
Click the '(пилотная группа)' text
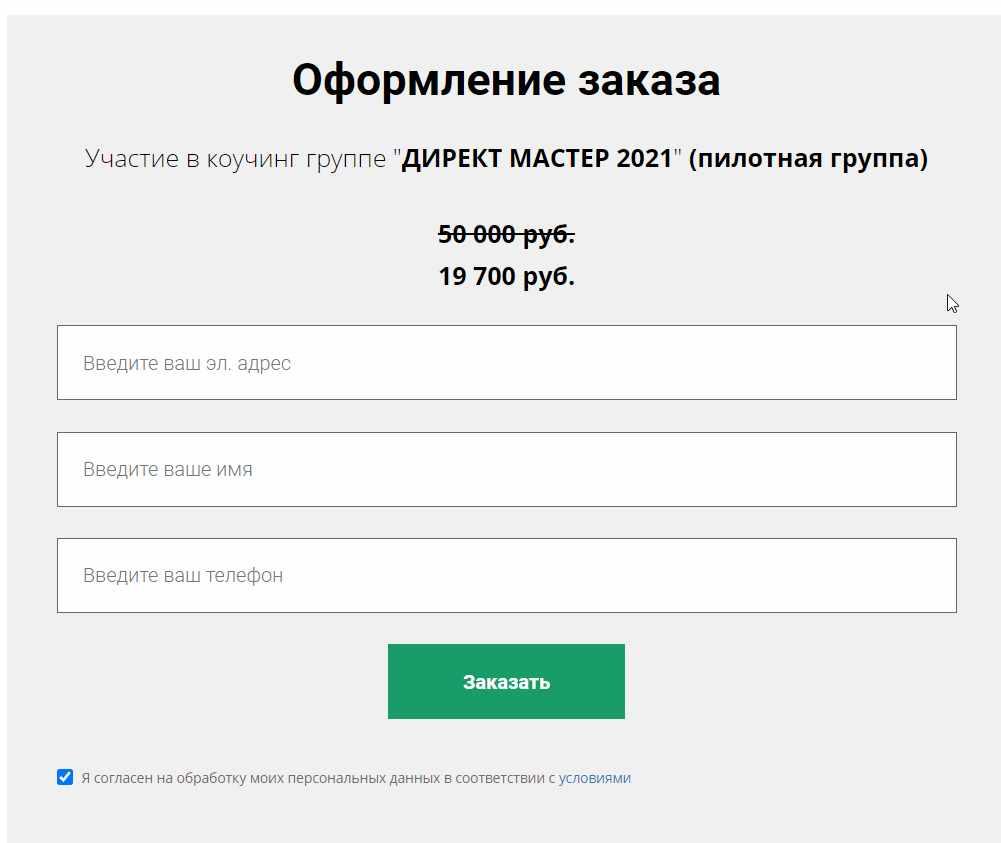point(808,159)
